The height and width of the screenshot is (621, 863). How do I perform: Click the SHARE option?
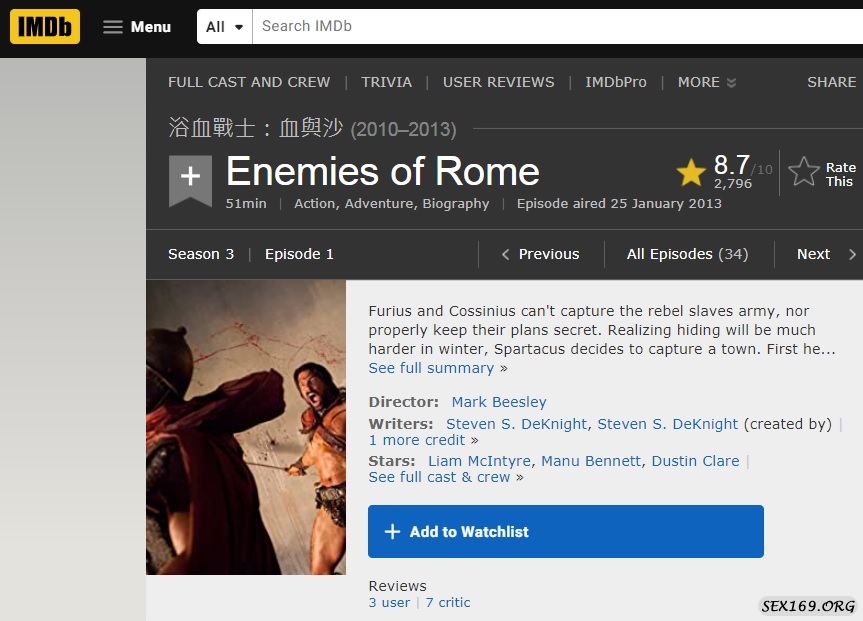point(831,82)
